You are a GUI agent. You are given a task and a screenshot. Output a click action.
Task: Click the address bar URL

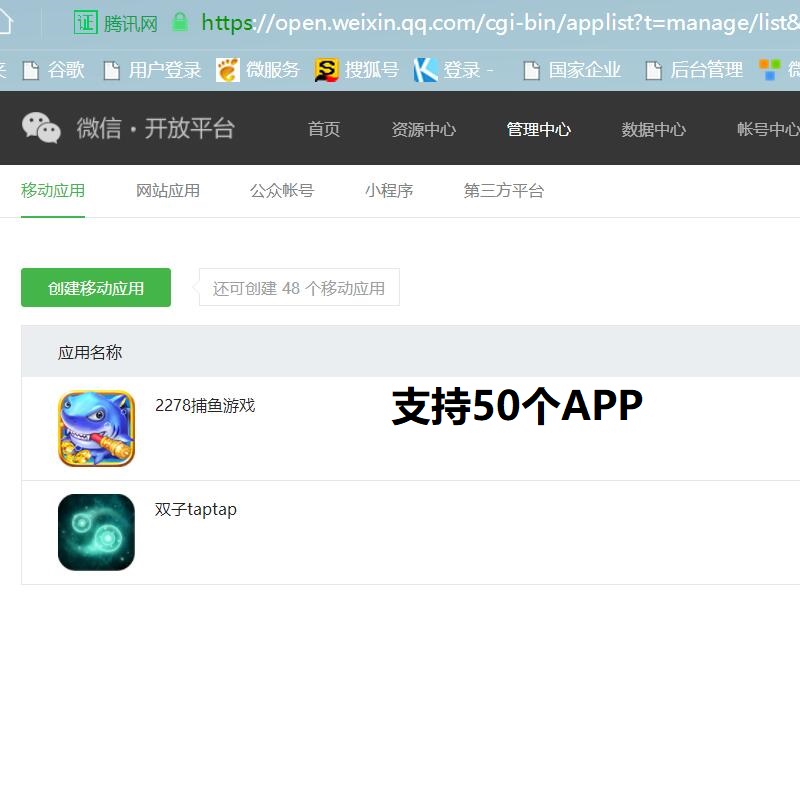(x=500, y=23)
